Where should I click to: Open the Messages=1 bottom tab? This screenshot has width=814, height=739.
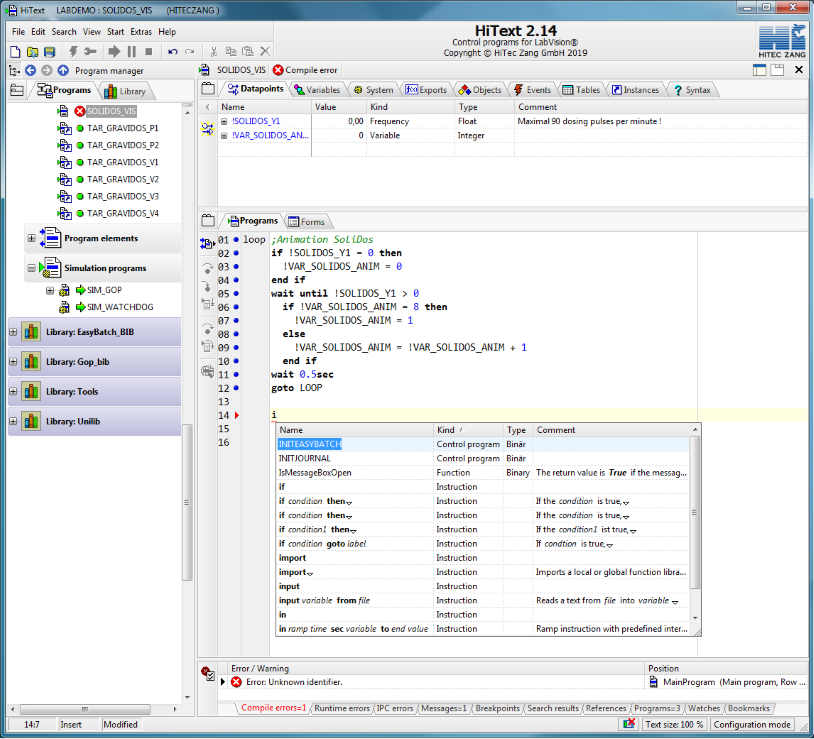tap(443, 708)
